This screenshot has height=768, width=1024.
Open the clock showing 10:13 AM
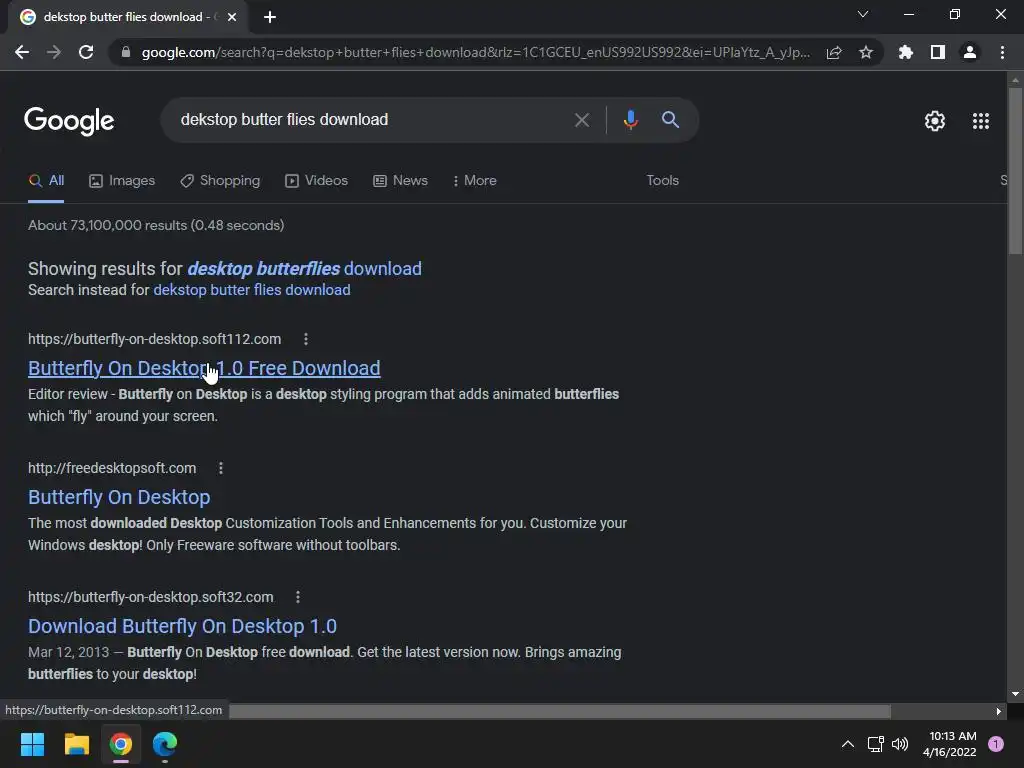point(949,744)
